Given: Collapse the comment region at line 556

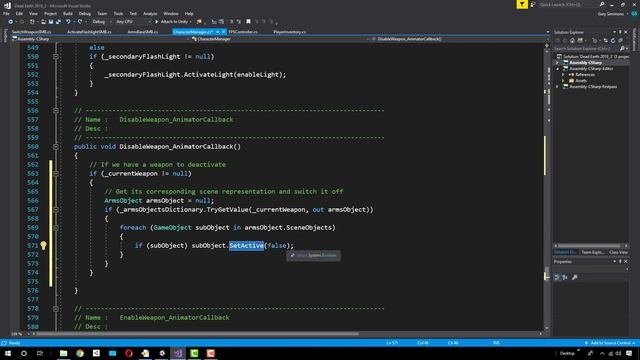Looking at the screenshot, I should [56, 111].
